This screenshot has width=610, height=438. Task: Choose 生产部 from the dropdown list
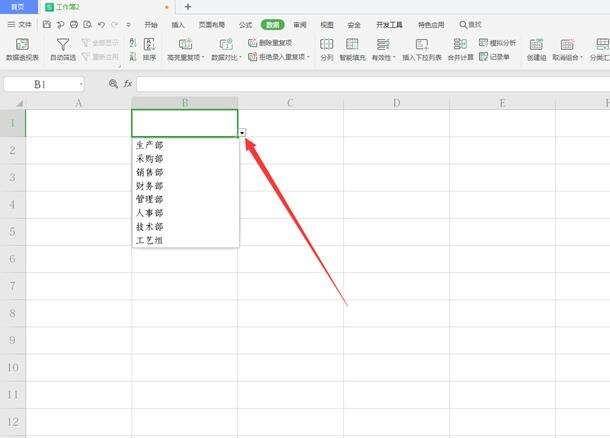pyautogui.click(x=186, y=145)
